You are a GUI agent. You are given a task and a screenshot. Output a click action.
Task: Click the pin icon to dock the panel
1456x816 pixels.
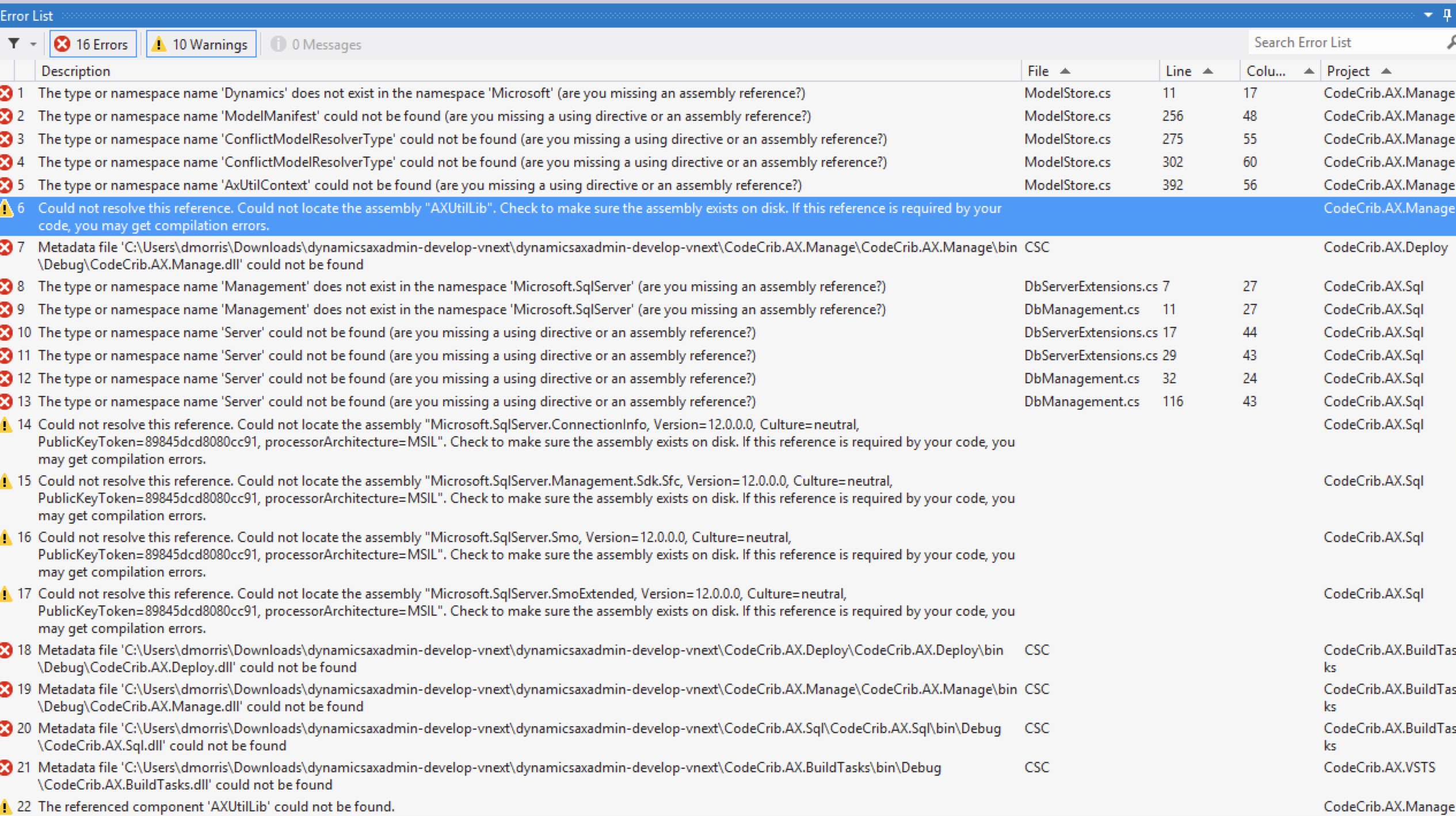pos(1447,15)
